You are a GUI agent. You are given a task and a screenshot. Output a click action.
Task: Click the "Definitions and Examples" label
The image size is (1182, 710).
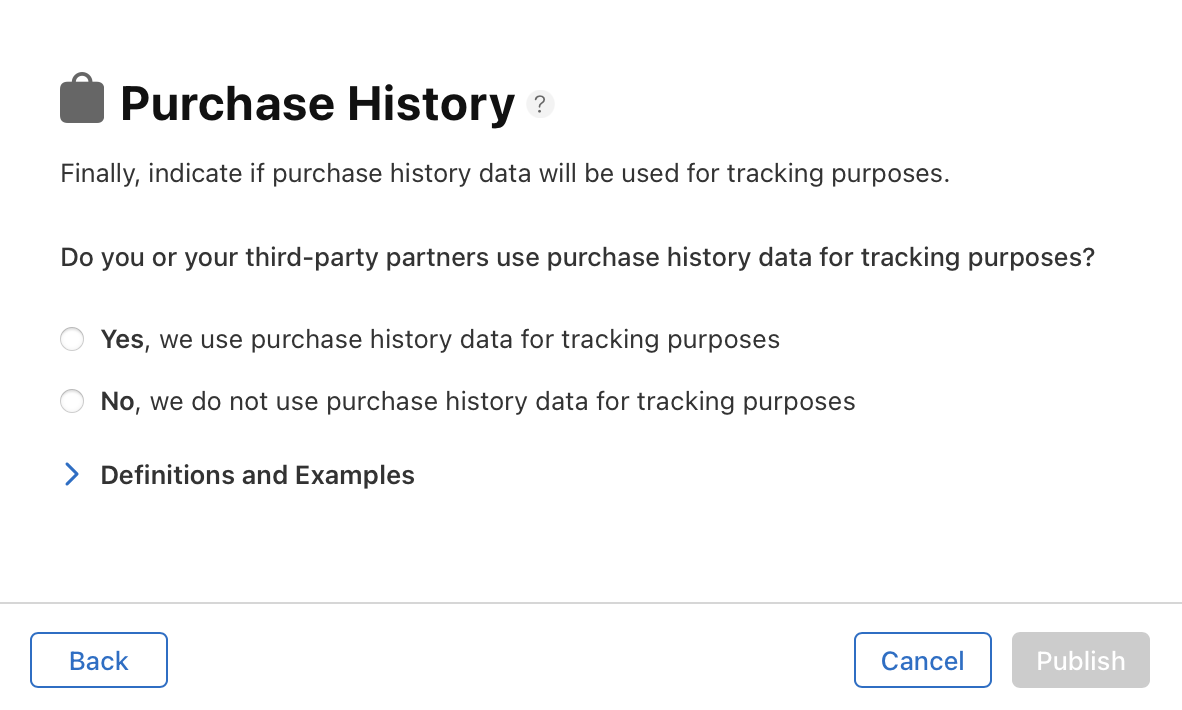(x=257, y=475)
